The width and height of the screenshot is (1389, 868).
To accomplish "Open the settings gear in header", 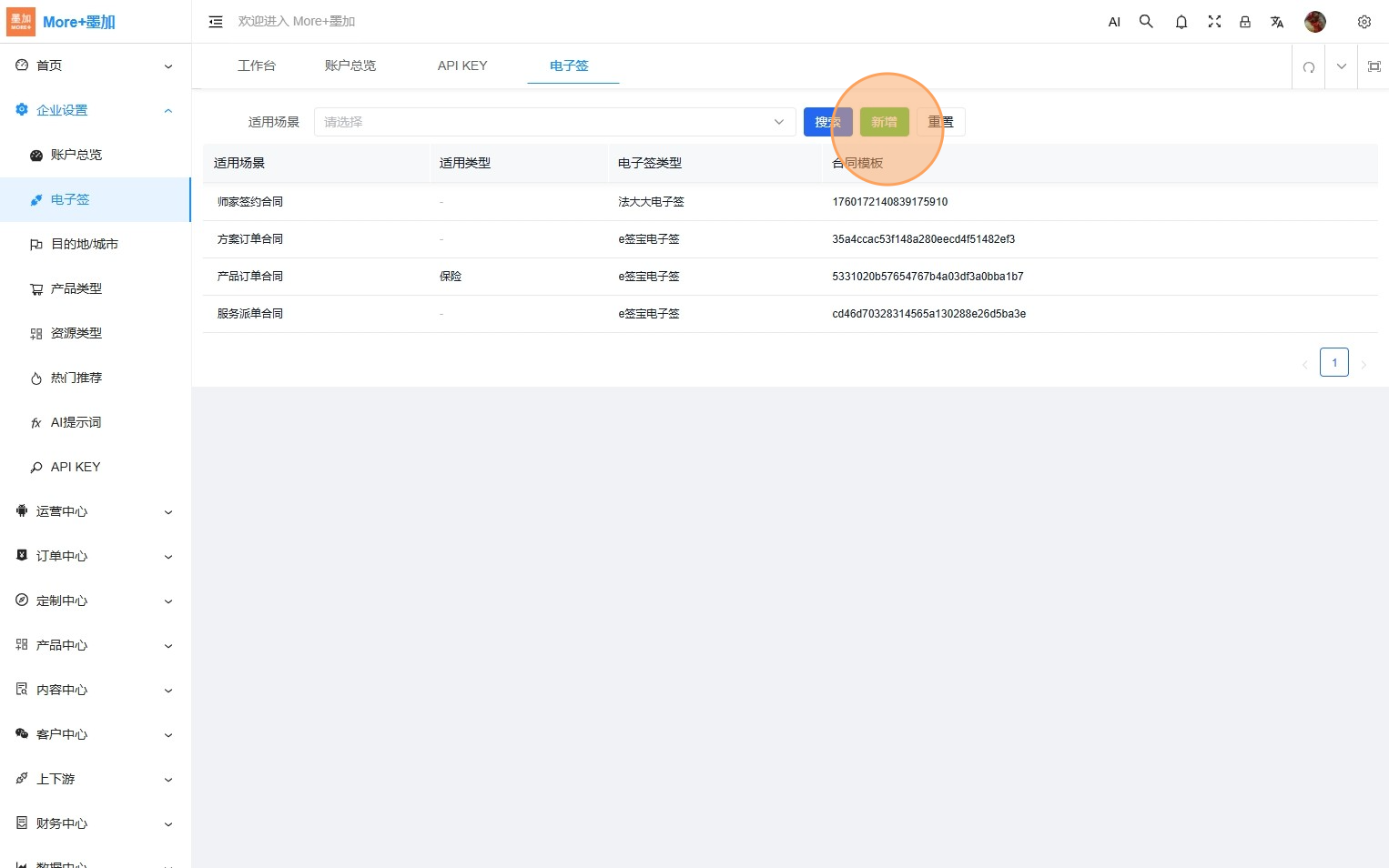I will (1364, 22).
